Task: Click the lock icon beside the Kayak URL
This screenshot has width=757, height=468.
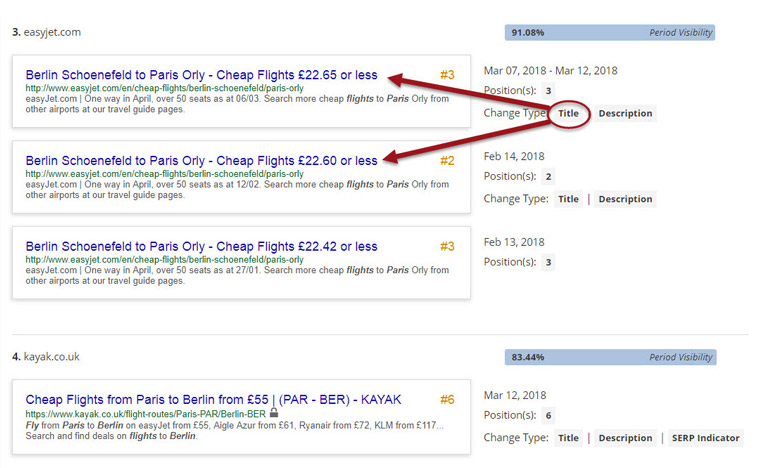Action: point(274,412)
